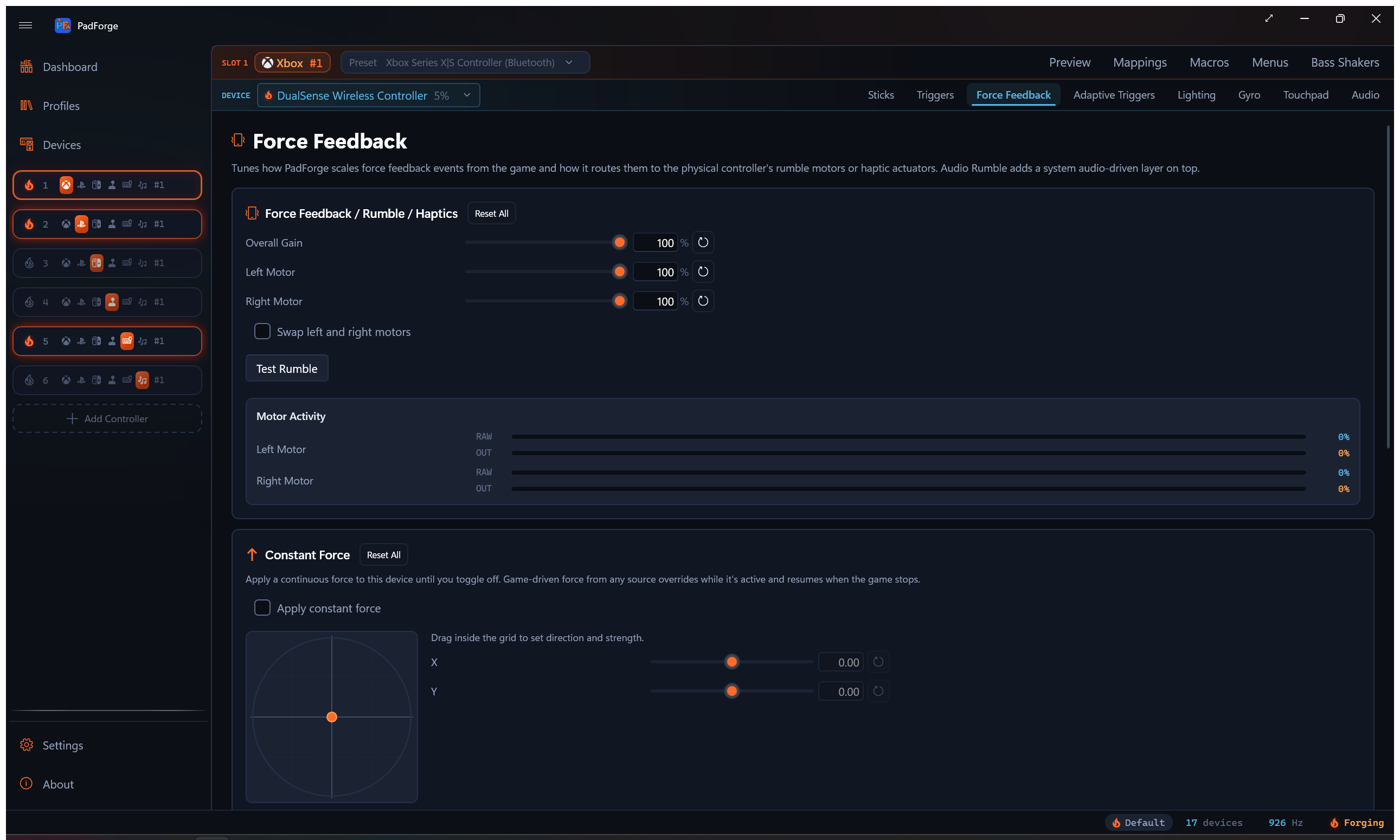Screen dimensions: 1400x840
Task: Reset constant force X value
Action: [878, 662]
